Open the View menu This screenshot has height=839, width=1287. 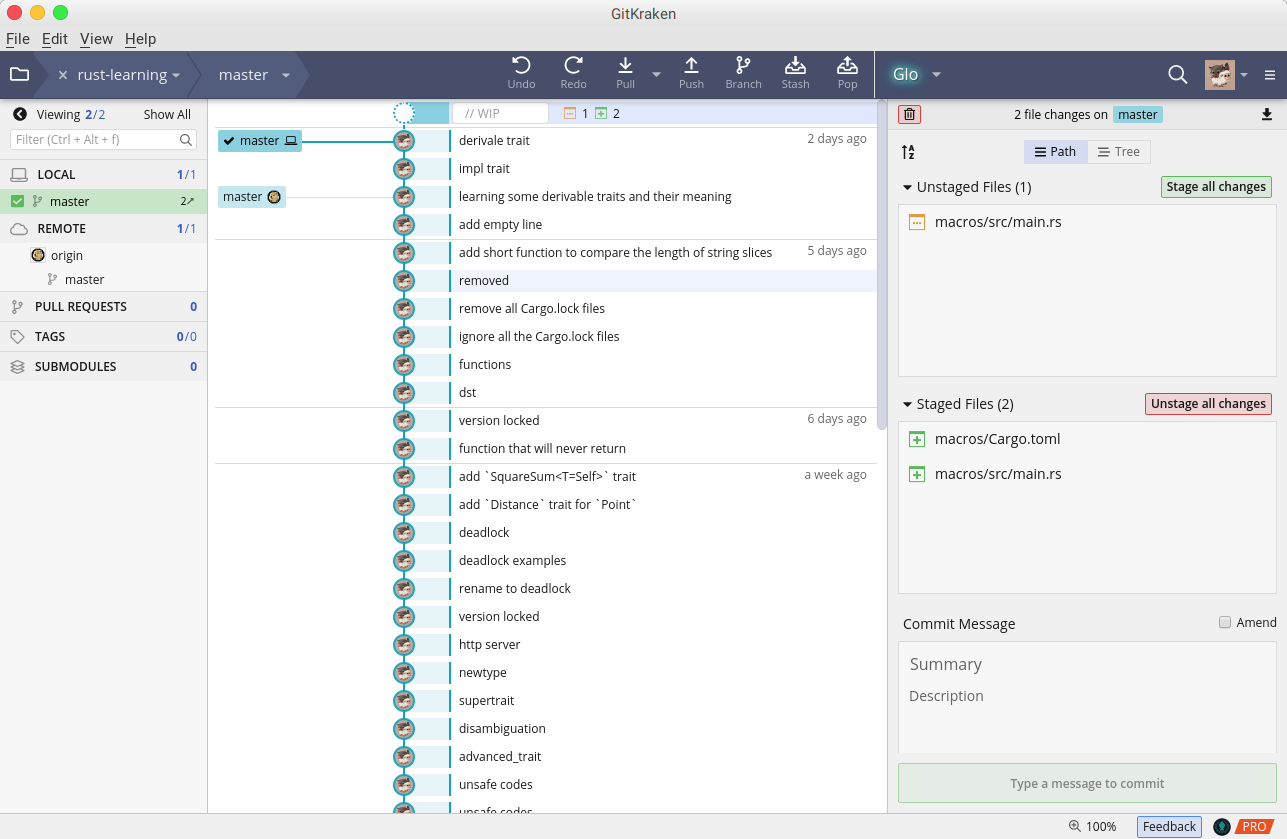(96, 39)
